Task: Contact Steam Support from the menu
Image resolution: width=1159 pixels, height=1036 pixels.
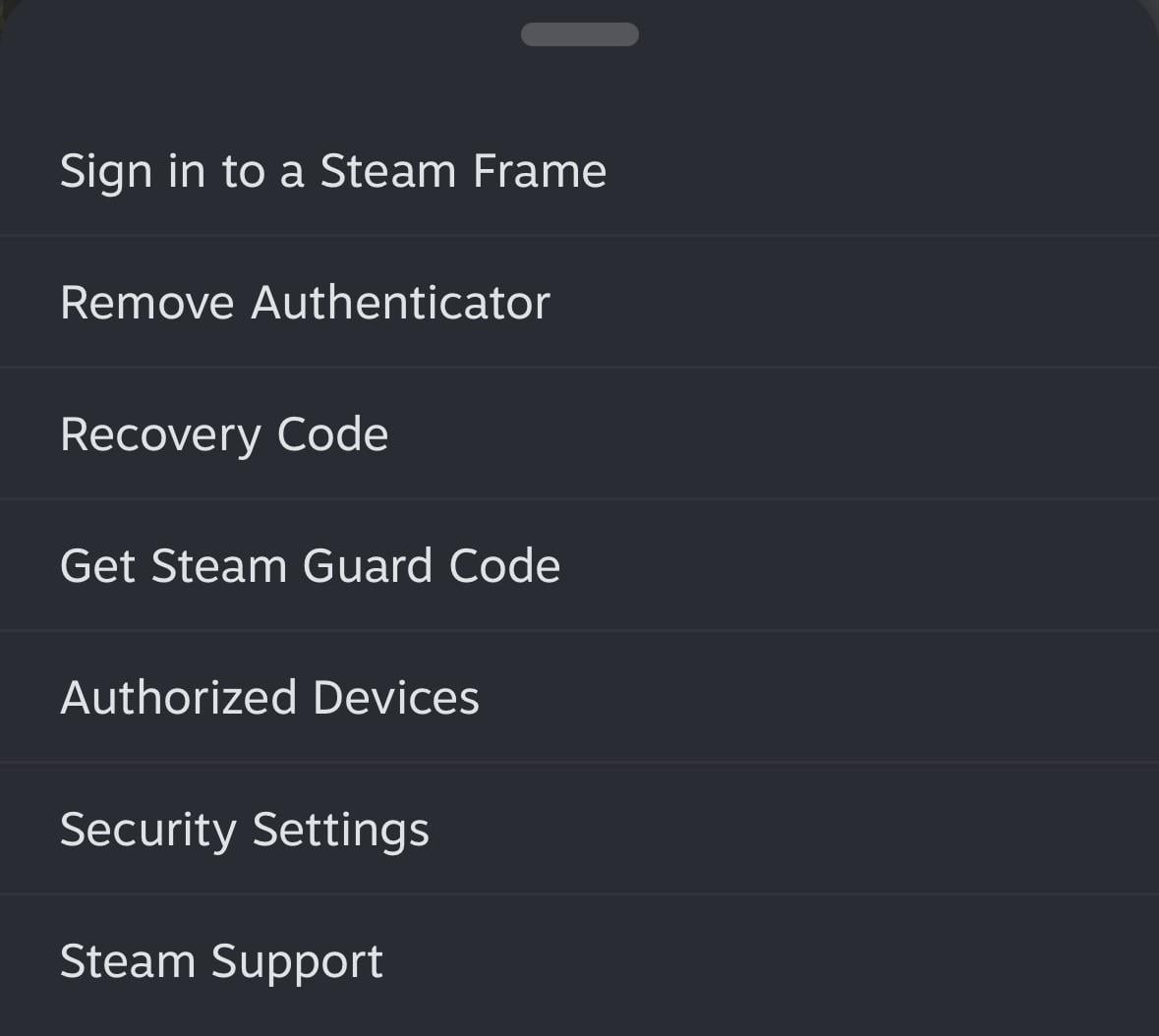Action: tap(221, 961)
